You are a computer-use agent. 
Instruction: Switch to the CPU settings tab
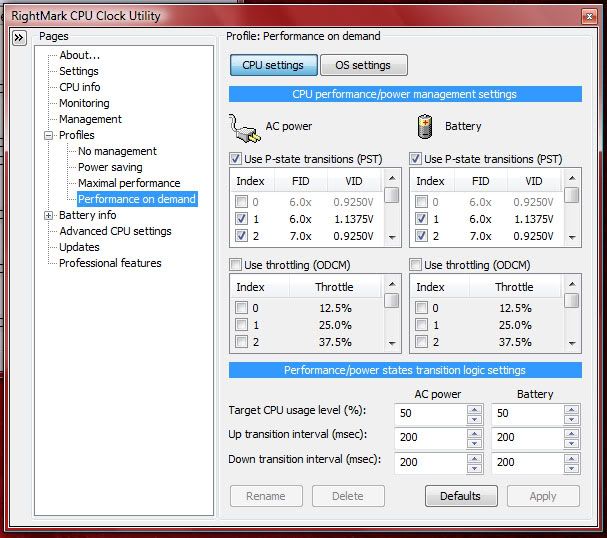click(x=273, y=65)
